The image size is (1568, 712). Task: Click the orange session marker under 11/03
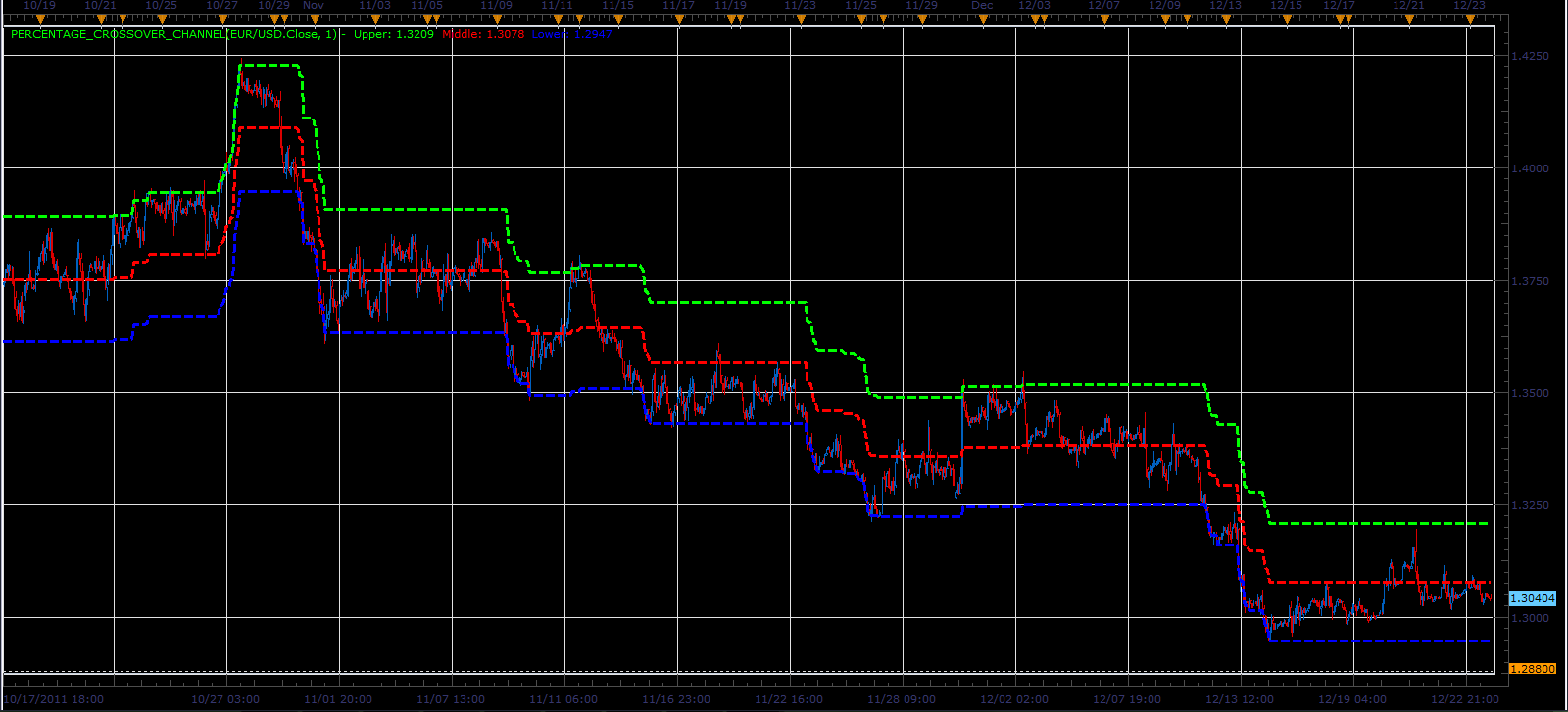(375, 20)
